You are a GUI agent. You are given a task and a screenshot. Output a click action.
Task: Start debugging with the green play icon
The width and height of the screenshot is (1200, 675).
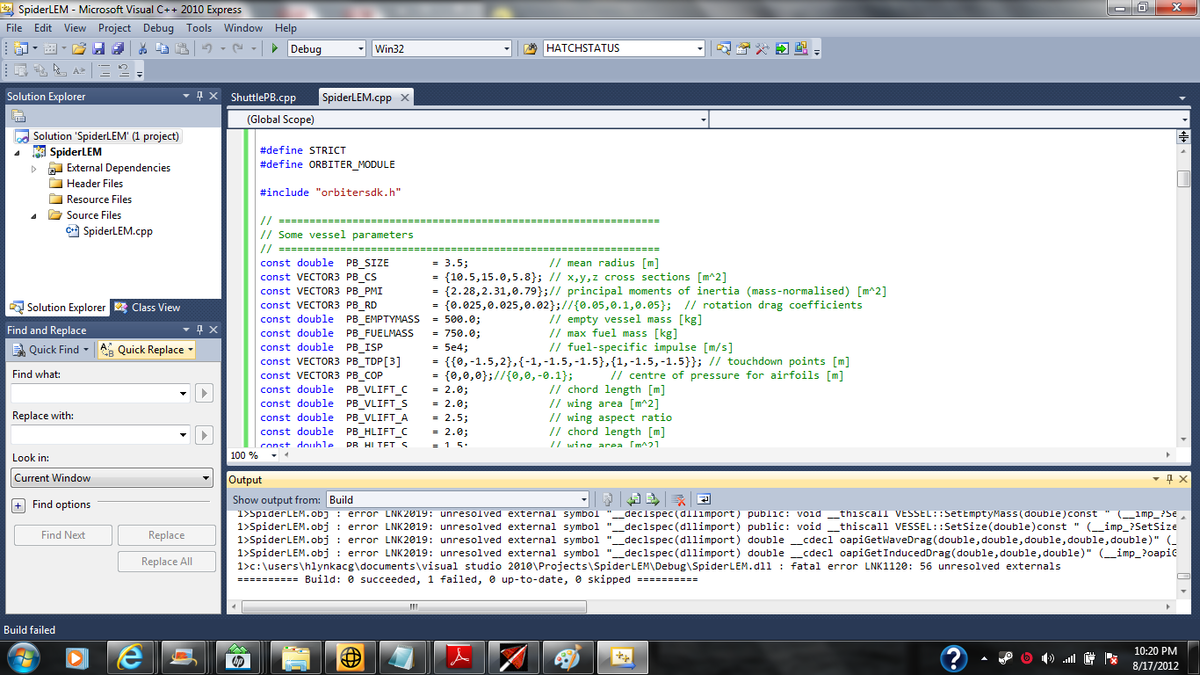tap(275, 48)
